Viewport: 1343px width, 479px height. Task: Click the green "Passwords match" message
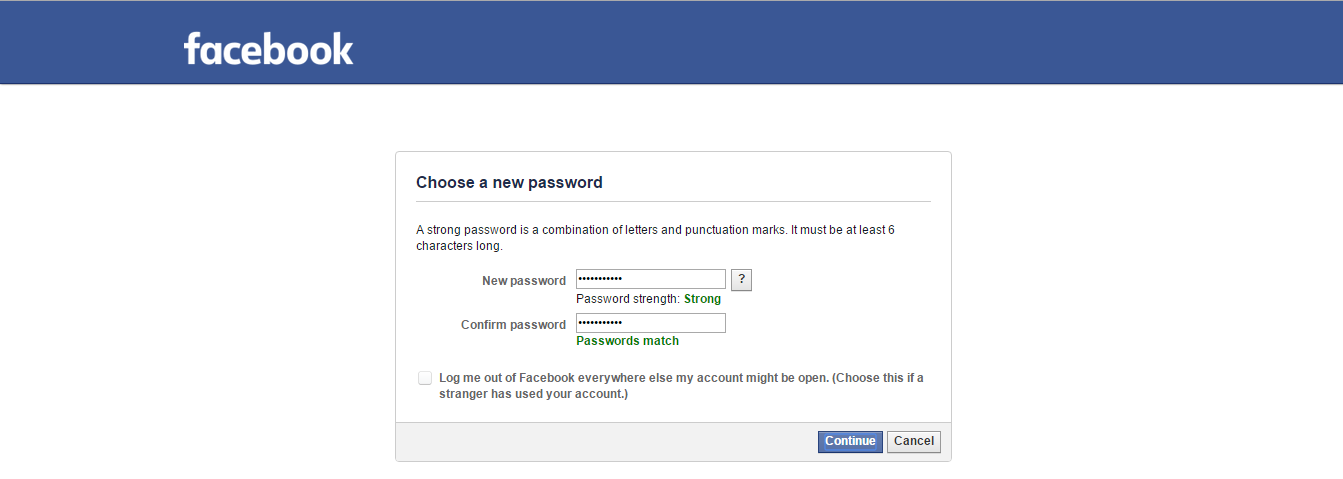(x=628, y=341)
